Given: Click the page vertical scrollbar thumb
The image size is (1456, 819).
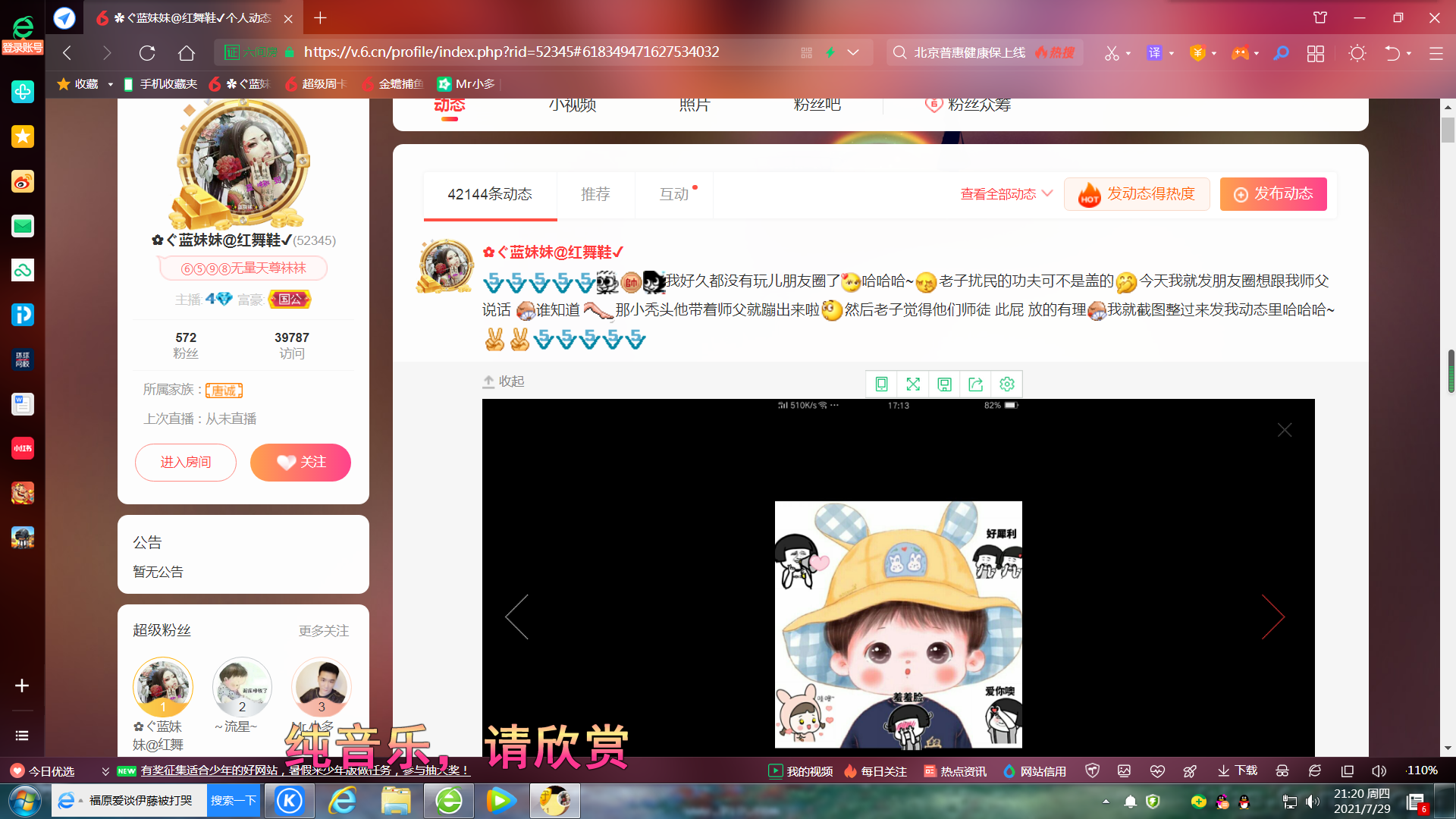Looking at the screenshot, I should pos(1448,130).
